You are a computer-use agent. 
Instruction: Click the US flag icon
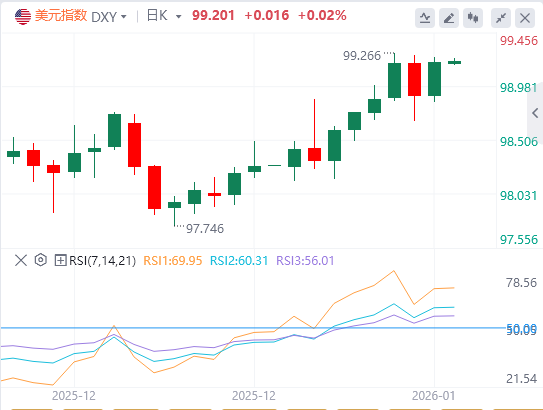(x=23, y=16)
